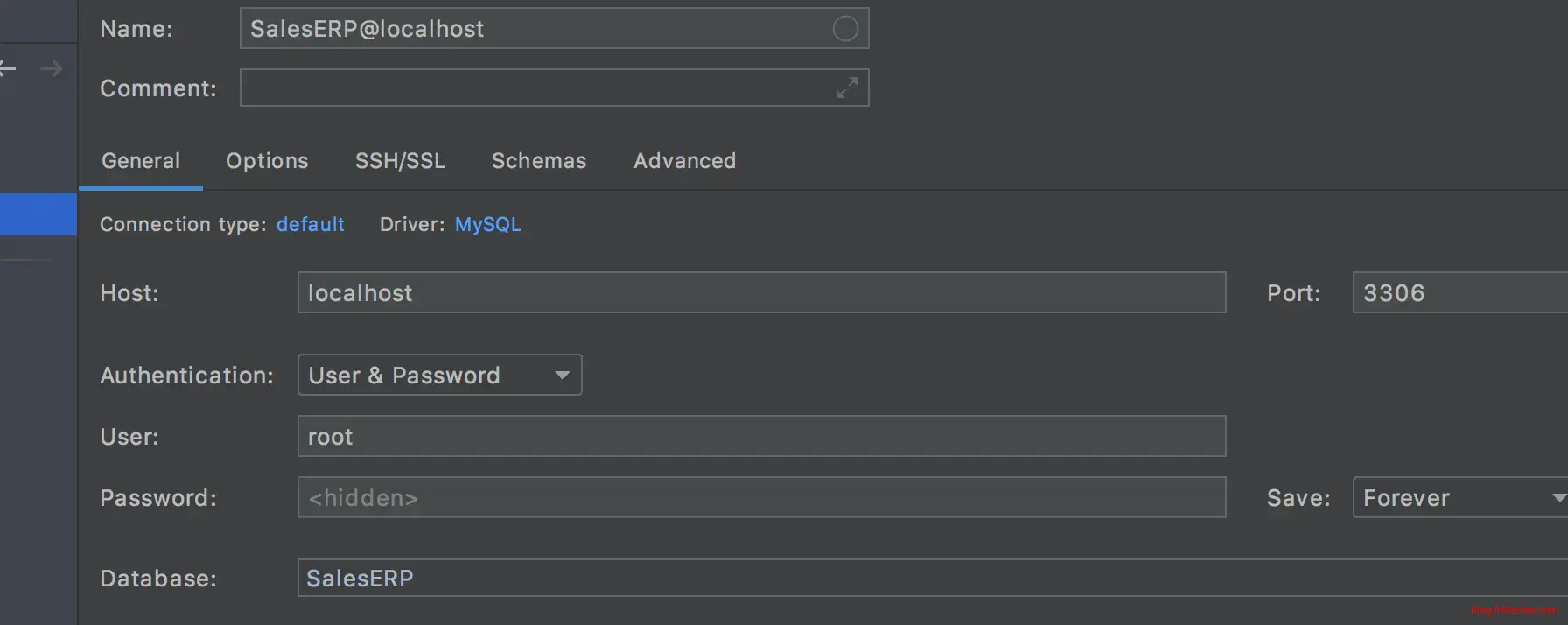Focus the Comment text field
This screenshot has height=625, width=1568.
pyautogui.click(x=534, y=88)
